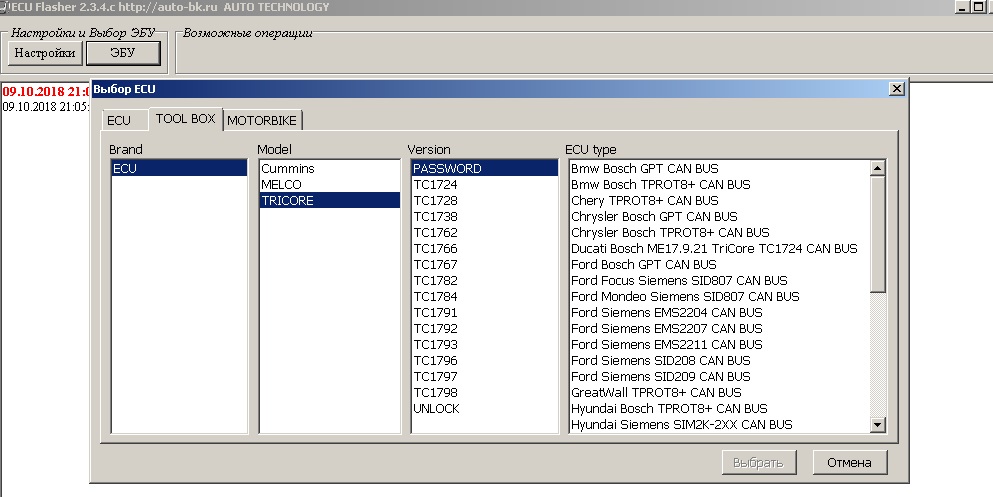Select UNLOCK in the Version list
The image size is (993, 497).
coord(484,408)
